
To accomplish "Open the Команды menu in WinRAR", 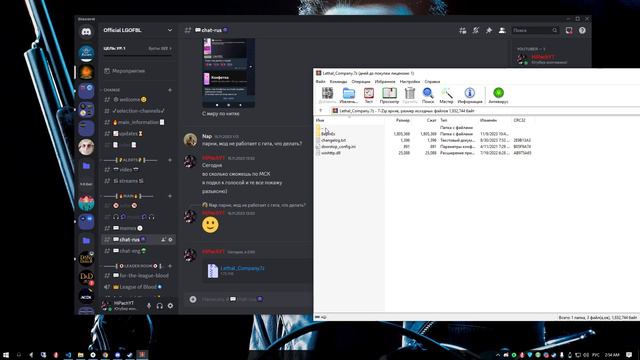I will point(338,82).
